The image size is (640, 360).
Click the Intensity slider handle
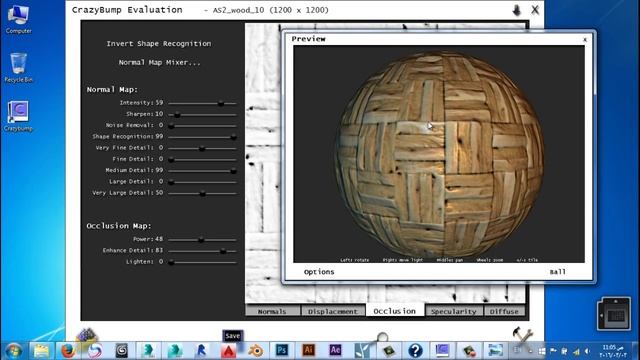coord(220,104)
